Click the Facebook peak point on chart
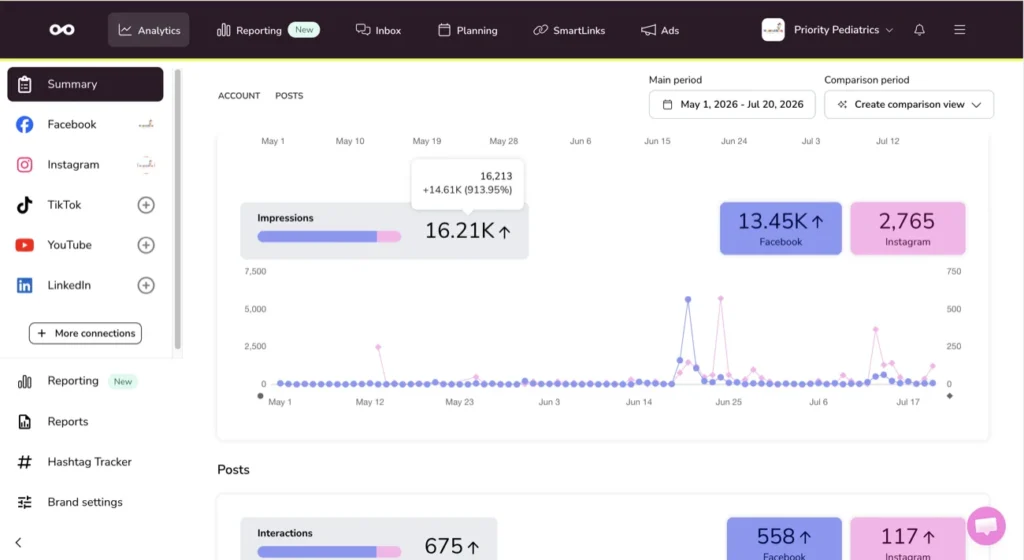This screenshot has width=1024, height=560. point(688,300)
